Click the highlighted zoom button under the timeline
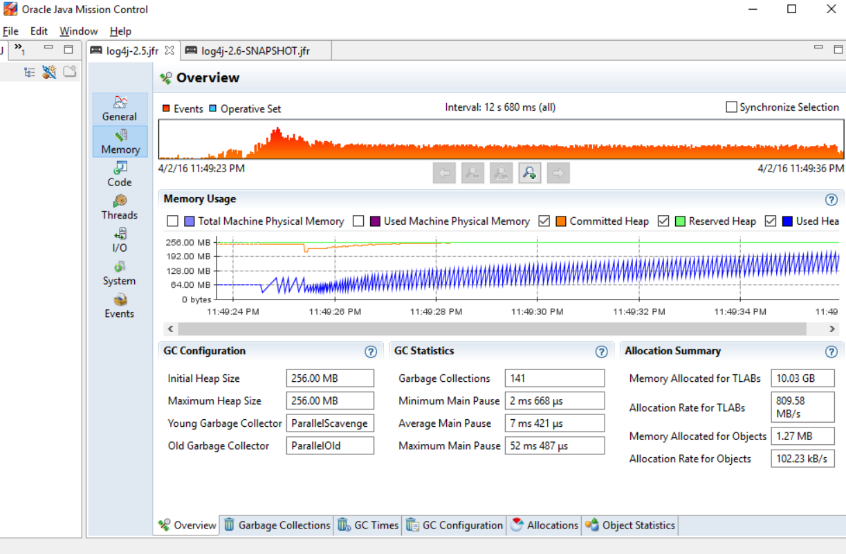This screenshot has width=846, height=554. [x=530, y=173]
